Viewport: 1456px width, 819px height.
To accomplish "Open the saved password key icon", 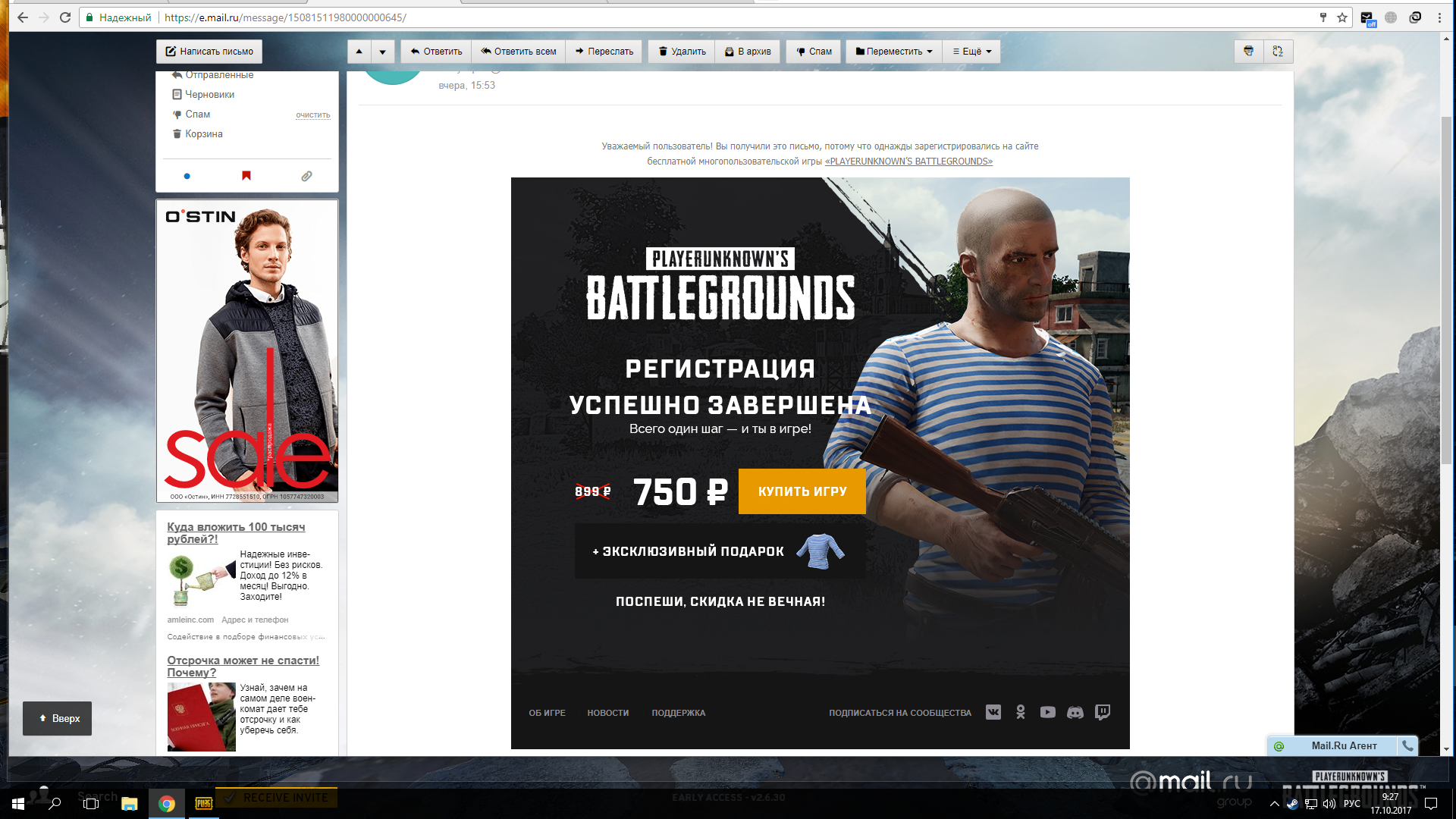I will 1323,17.
